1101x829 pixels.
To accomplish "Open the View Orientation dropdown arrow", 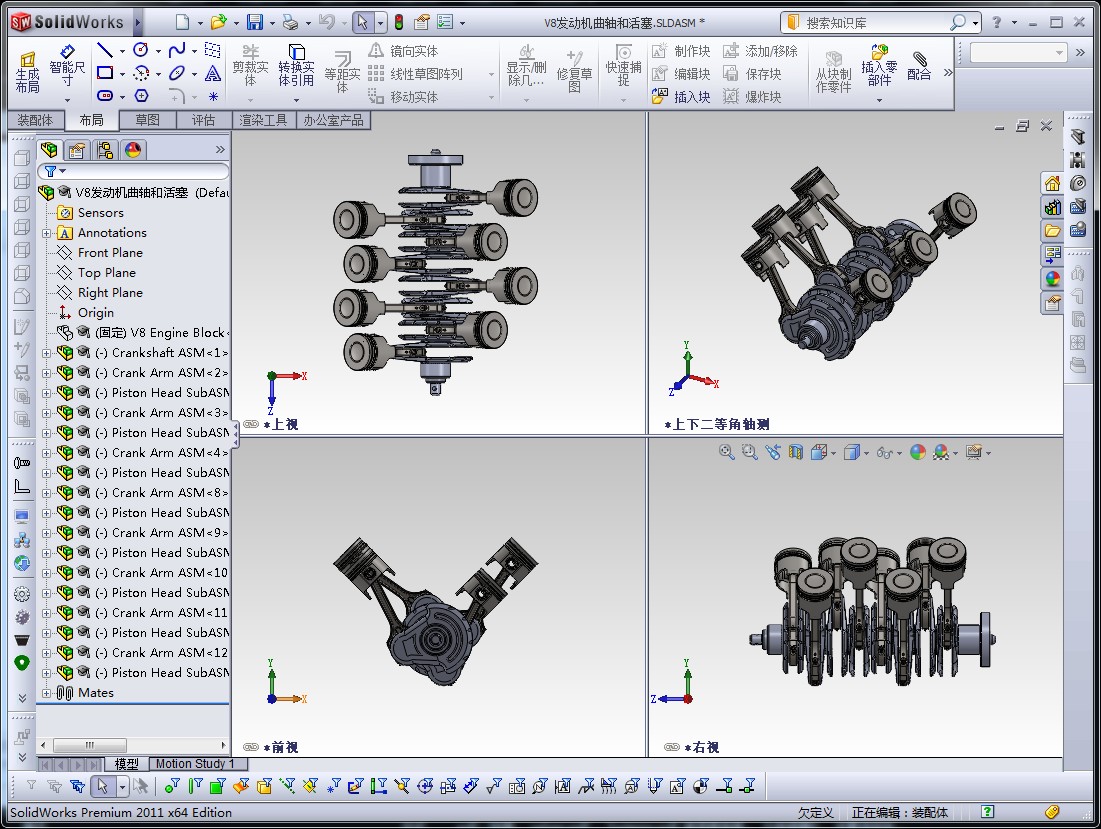I will tap(833, 451).
